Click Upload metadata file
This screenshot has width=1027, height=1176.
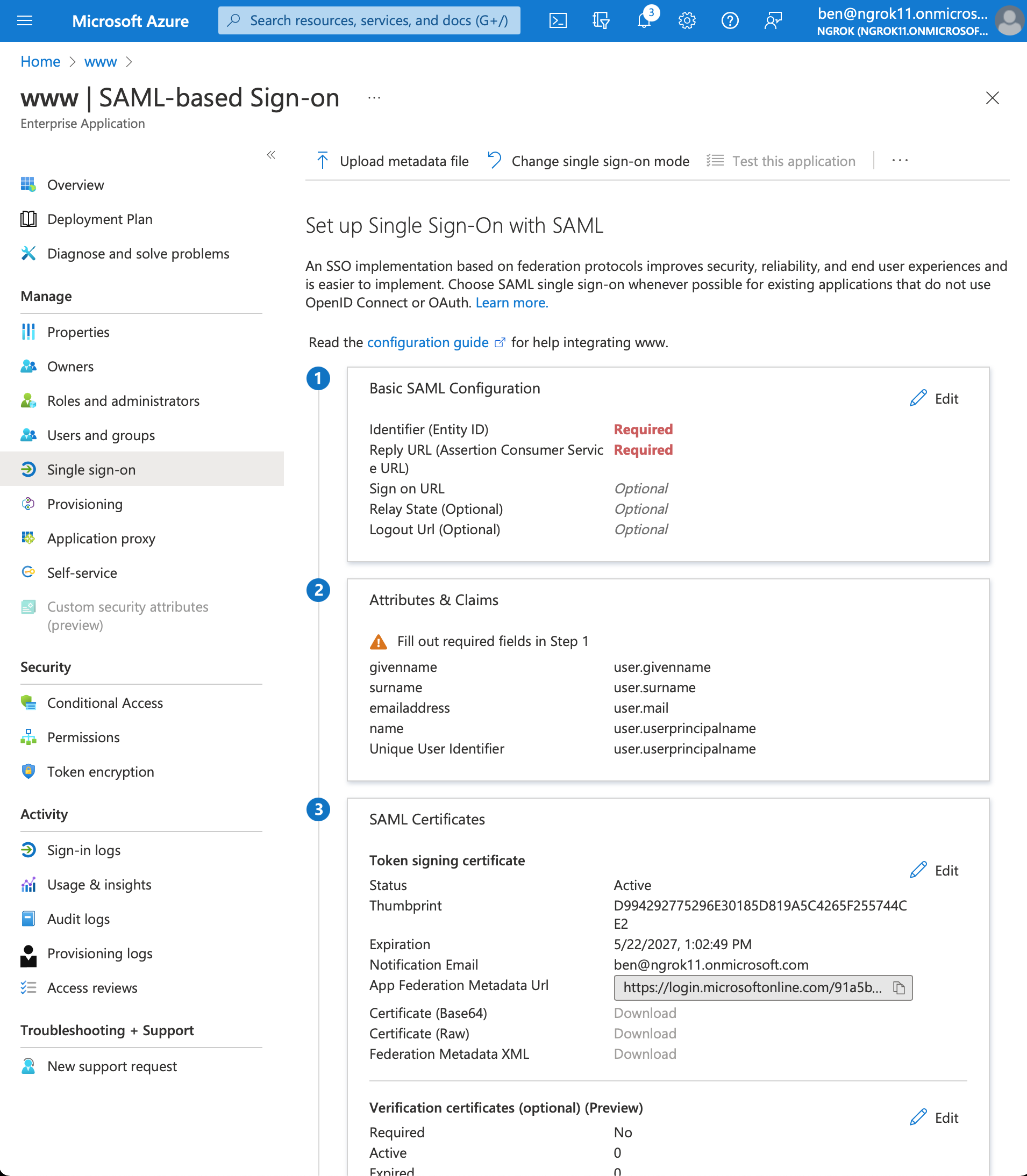[x=393, y=161]
